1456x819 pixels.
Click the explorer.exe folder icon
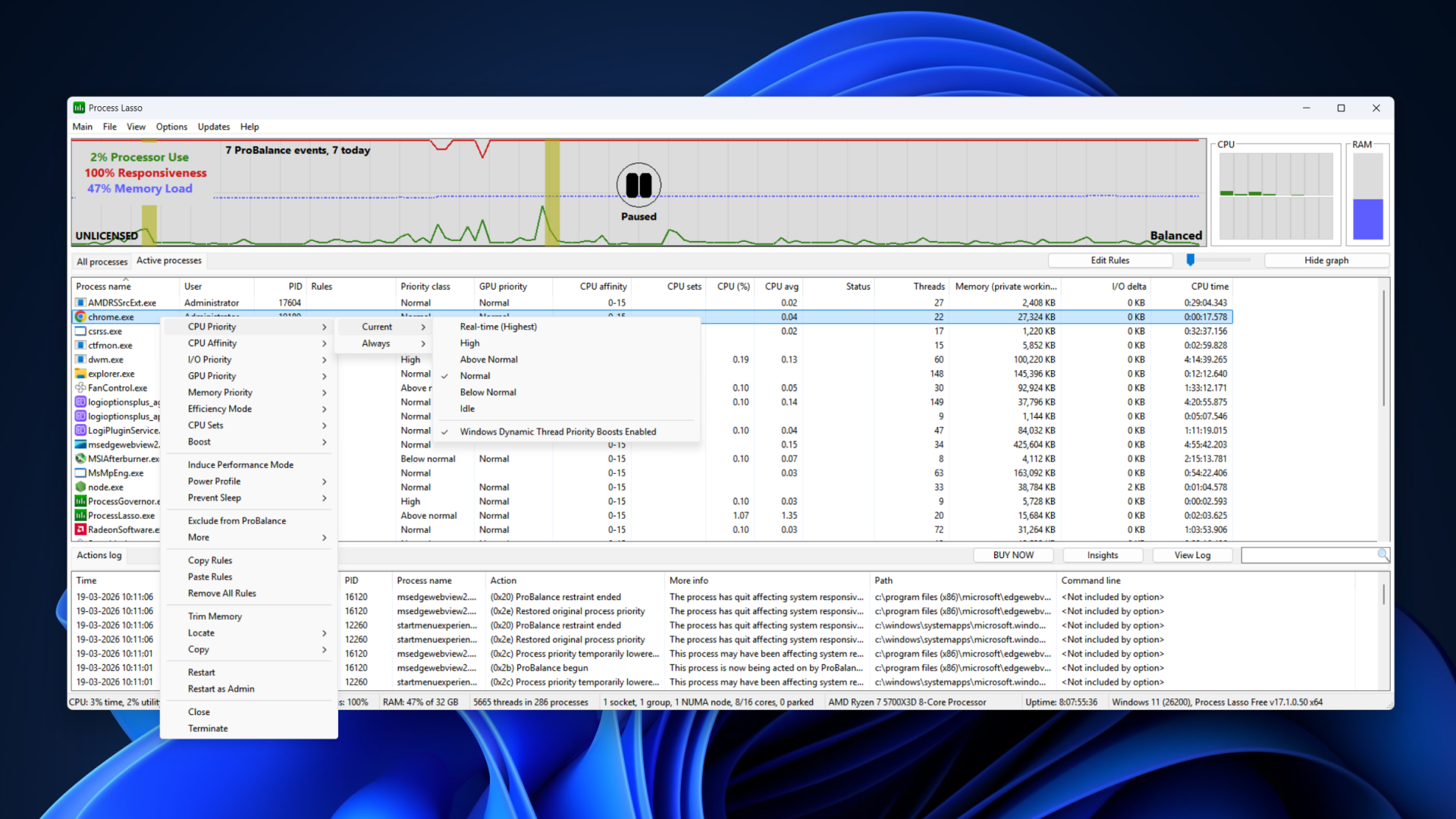tap(80, 374)
